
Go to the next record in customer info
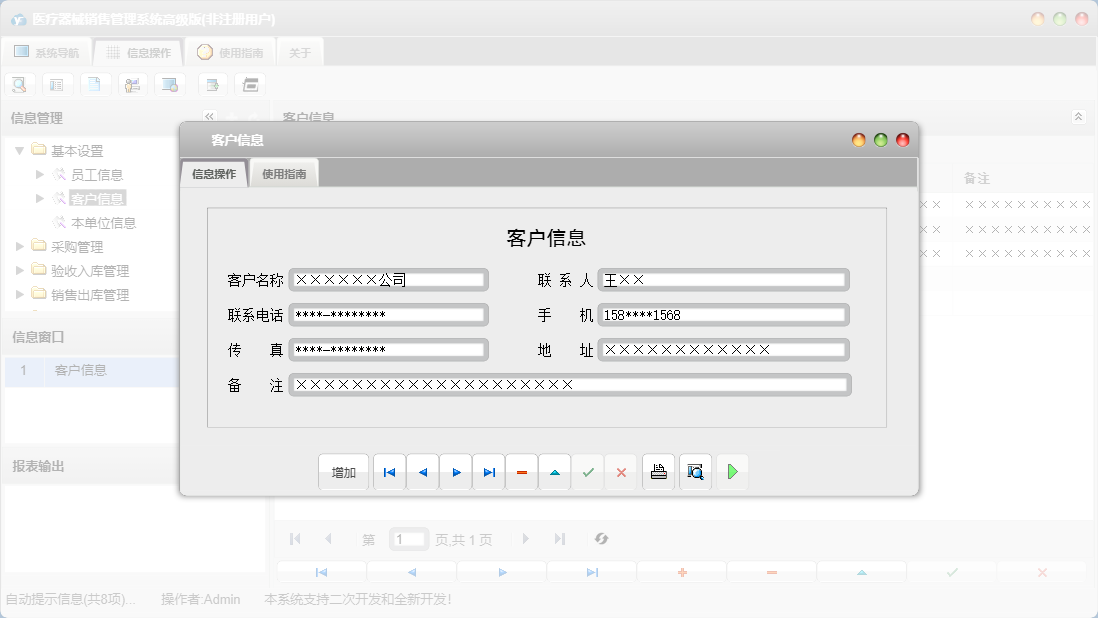click(456, 471)
